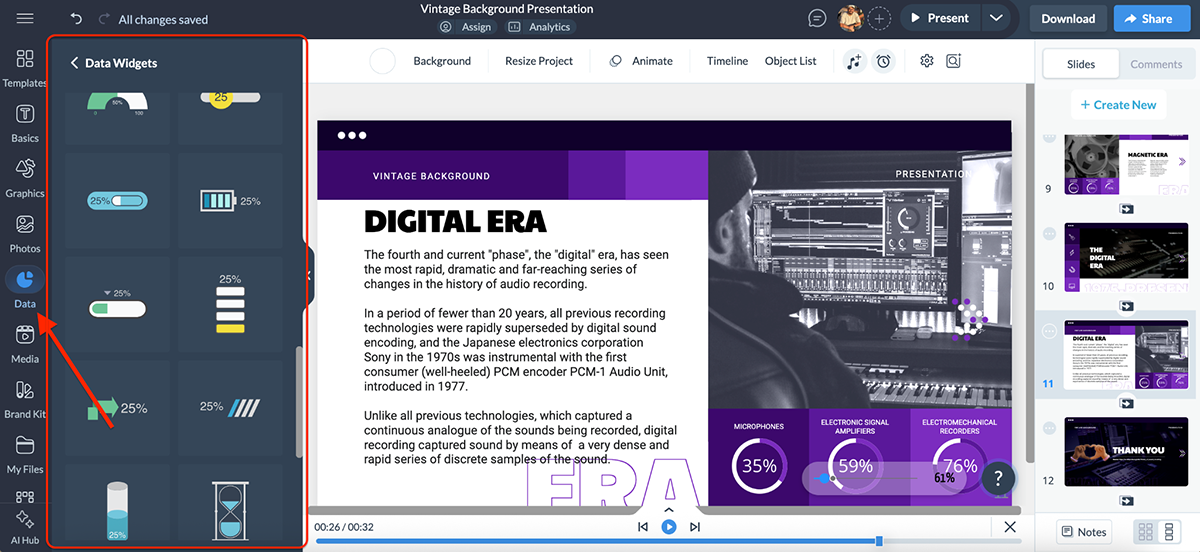Insert the battery 25% data widget
The width and height of the screenshot is (1200, 552).
tap(231, 201)
